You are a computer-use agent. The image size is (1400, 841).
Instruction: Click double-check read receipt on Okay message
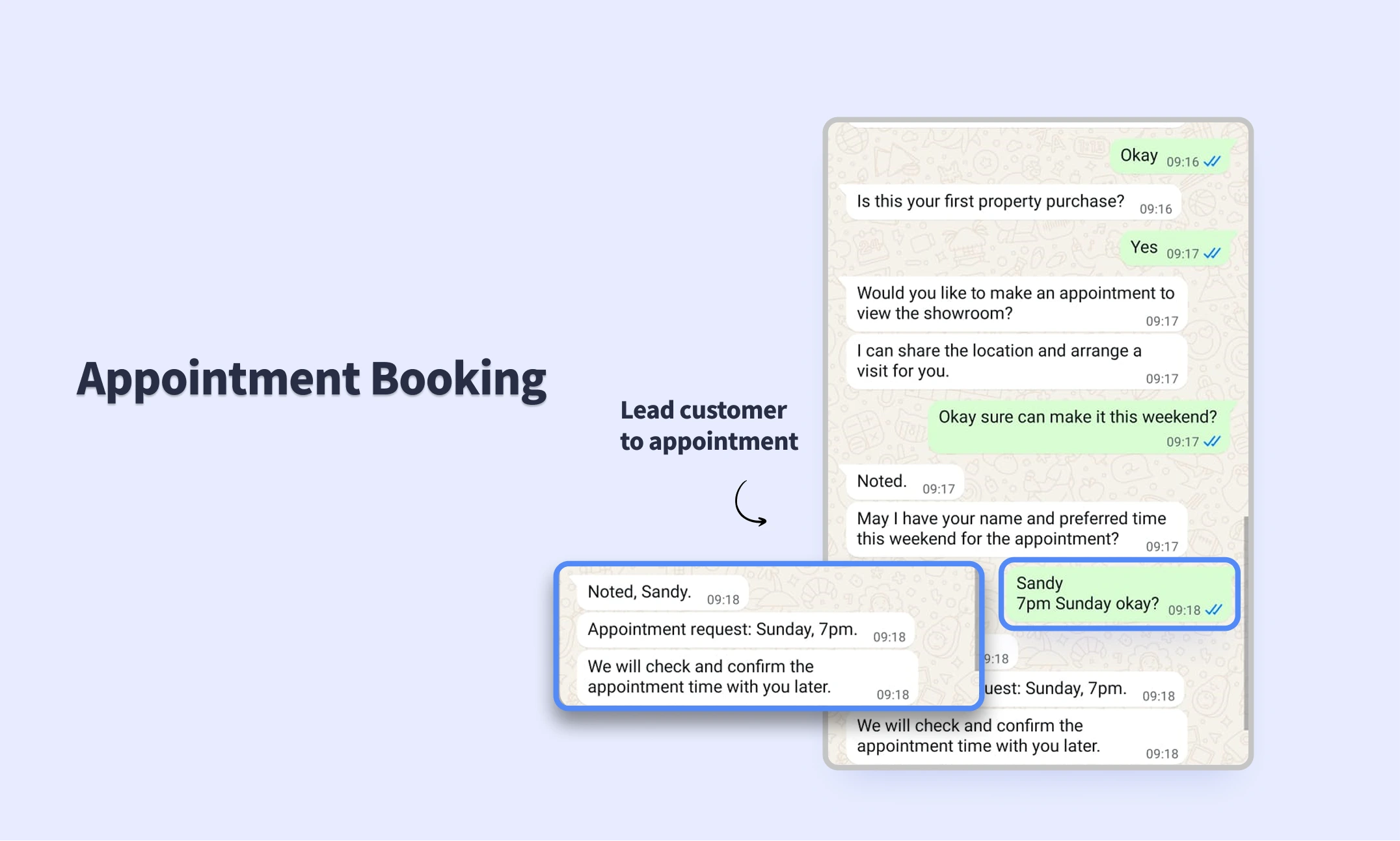(x=1212, y=161)
